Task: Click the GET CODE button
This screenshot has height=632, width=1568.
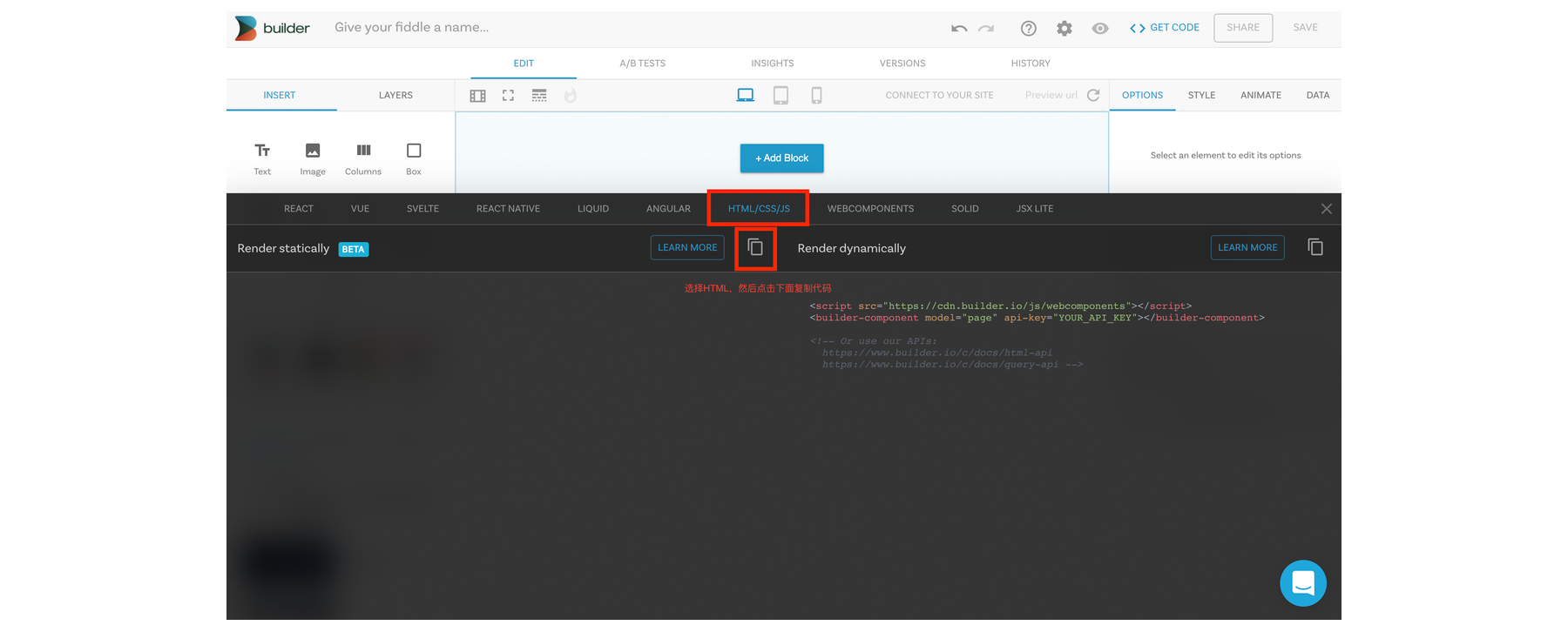Action: click(1165, 28)
